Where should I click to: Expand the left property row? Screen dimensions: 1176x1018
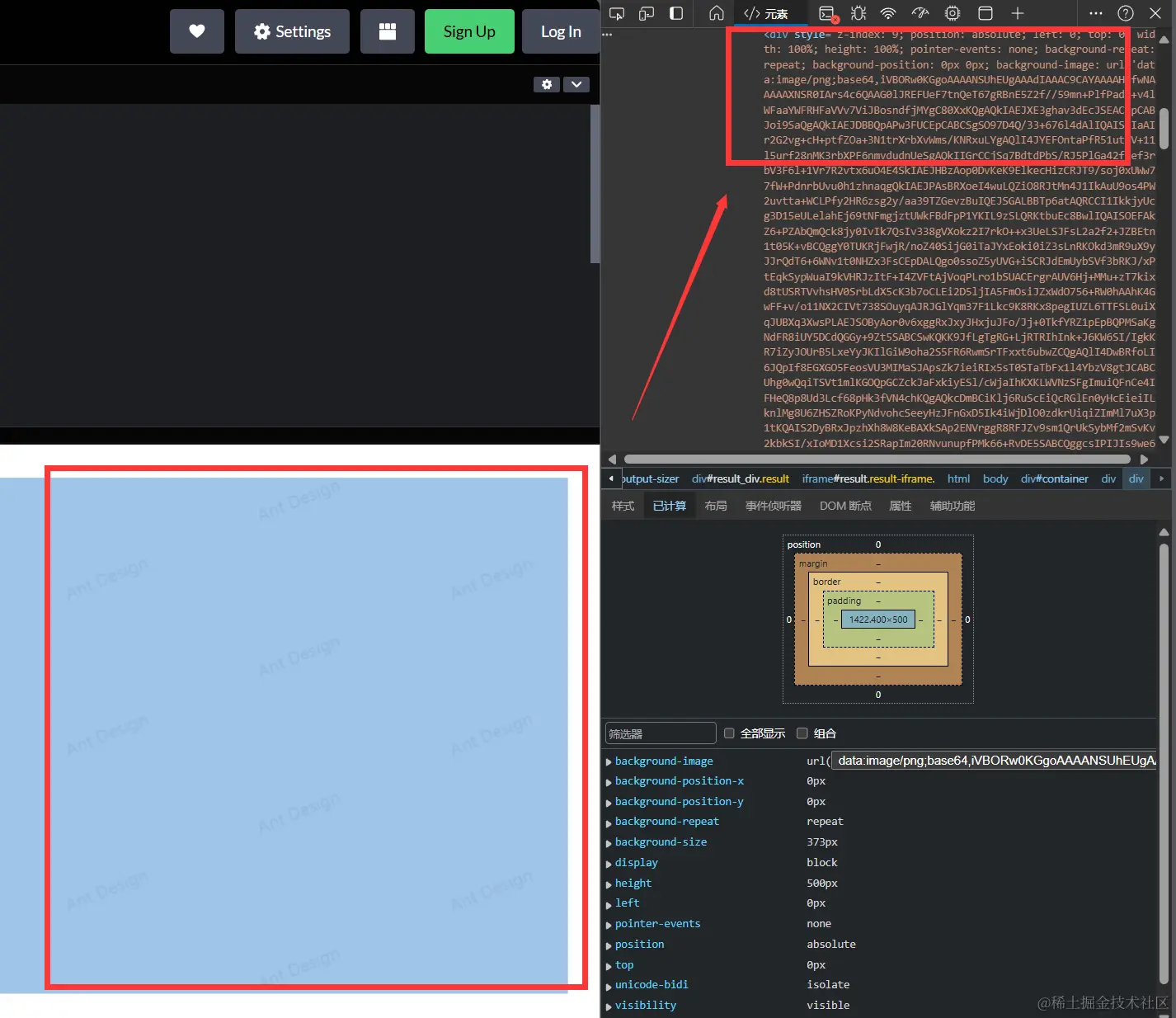pos(609,904)
